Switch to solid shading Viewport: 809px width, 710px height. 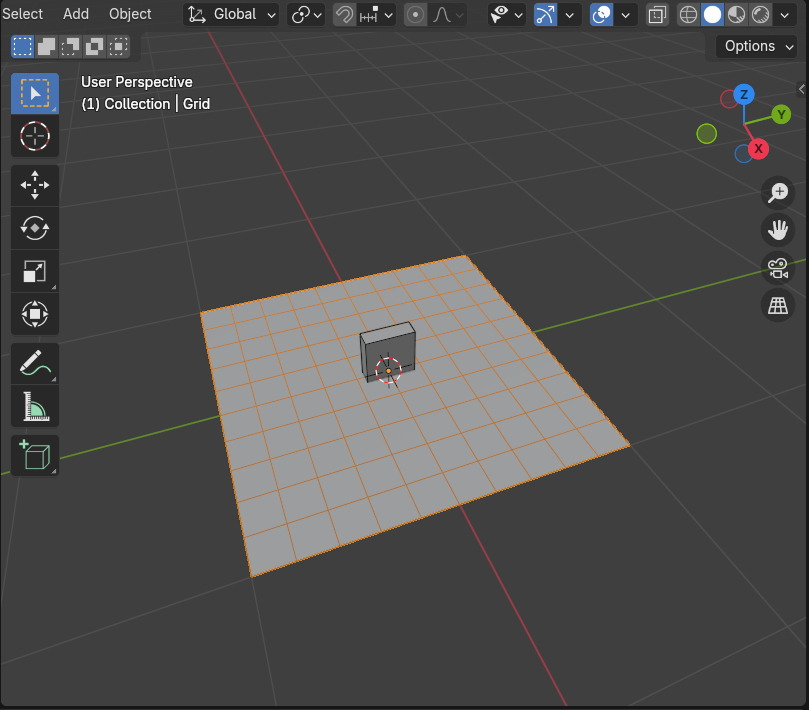[713, 15]
